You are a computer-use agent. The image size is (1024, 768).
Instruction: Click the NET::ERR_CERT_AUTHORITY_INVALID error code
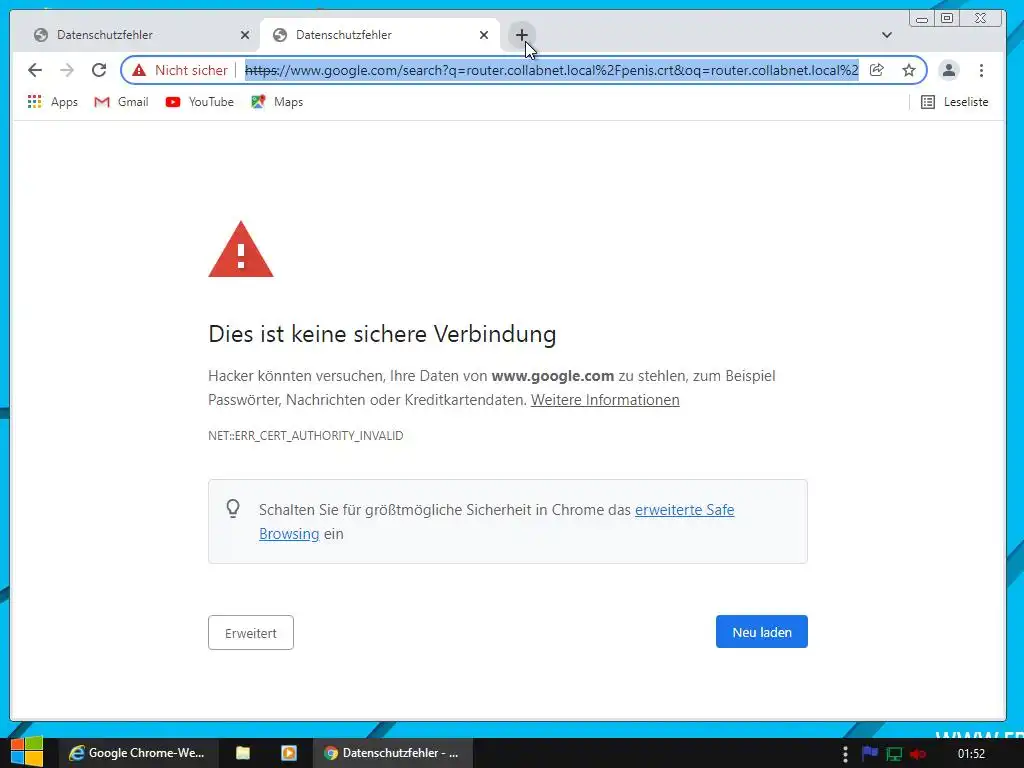(306, 436)
